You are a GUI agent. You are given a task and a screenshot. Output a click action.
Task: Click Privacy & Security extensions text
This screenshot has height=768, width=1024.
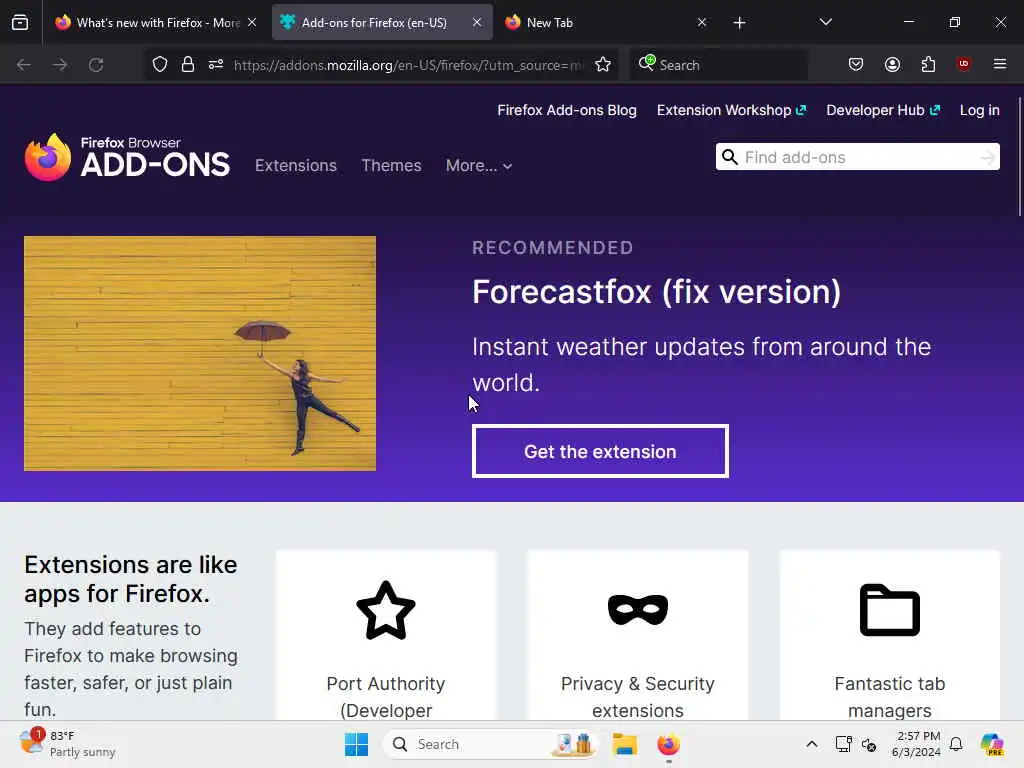pos(638,697)
